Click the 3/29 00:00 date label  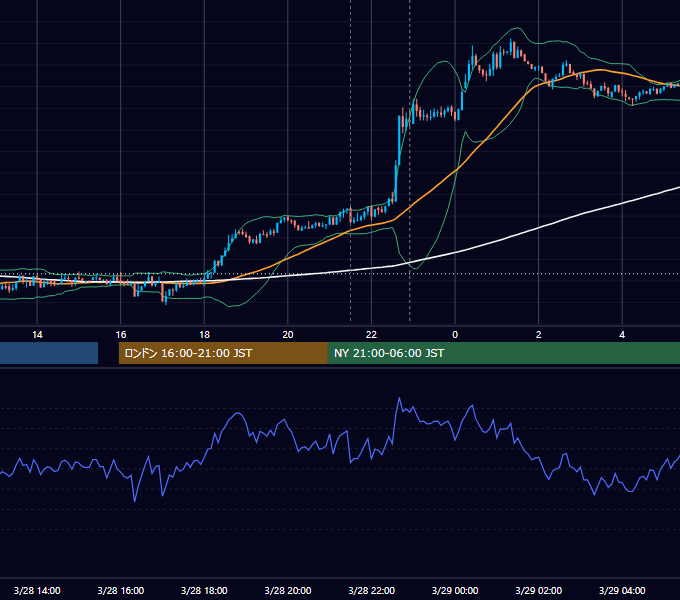point(455,590)
